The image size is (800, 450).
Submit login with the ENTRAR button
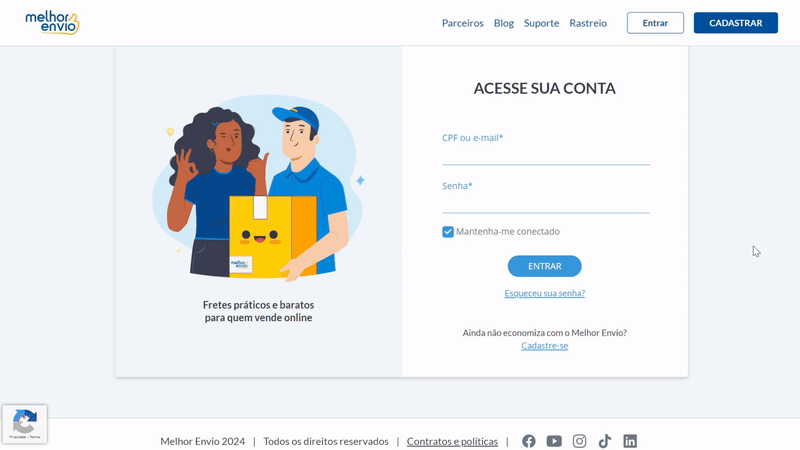[x=544, y=266]
